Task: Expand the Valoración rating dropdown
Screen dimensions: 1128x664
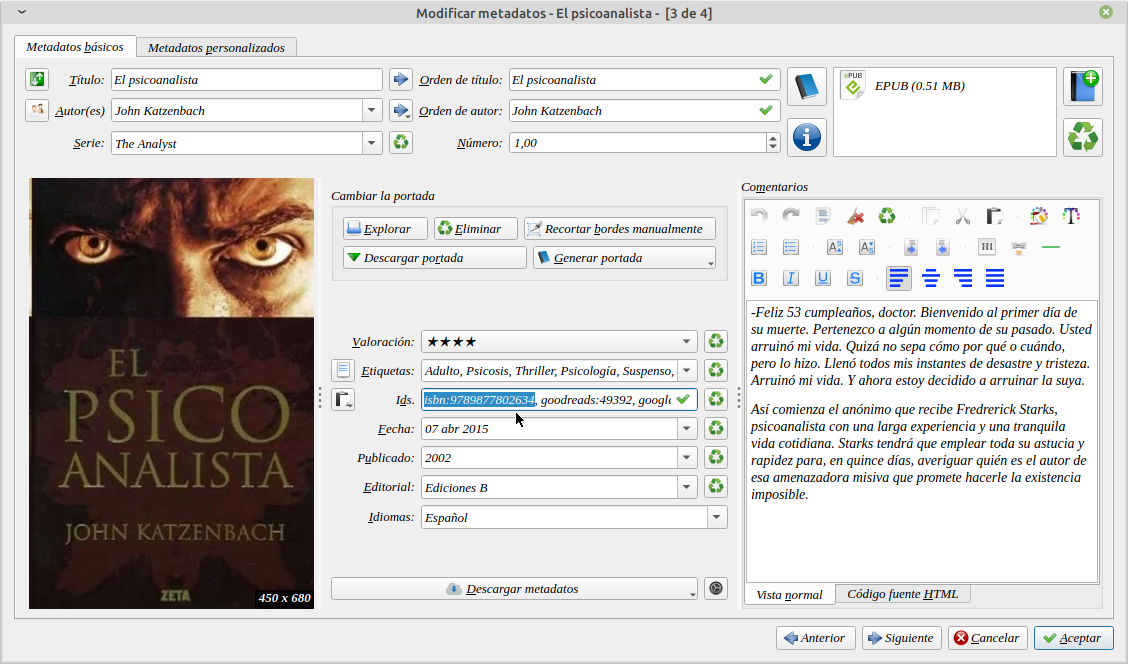Action: [687, 342]
